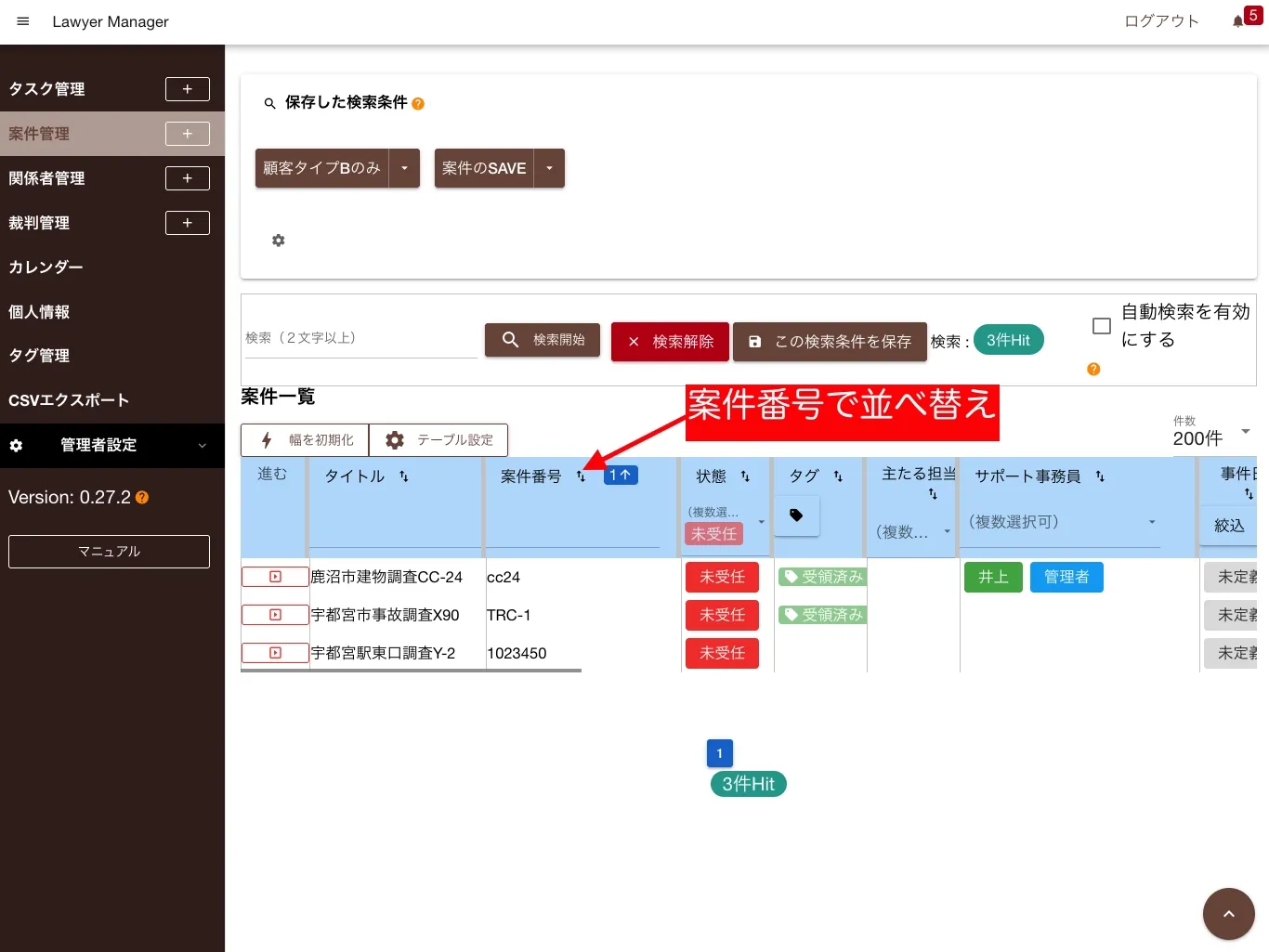Open 主たる担当 filter dropdown

tap(914, 532)
